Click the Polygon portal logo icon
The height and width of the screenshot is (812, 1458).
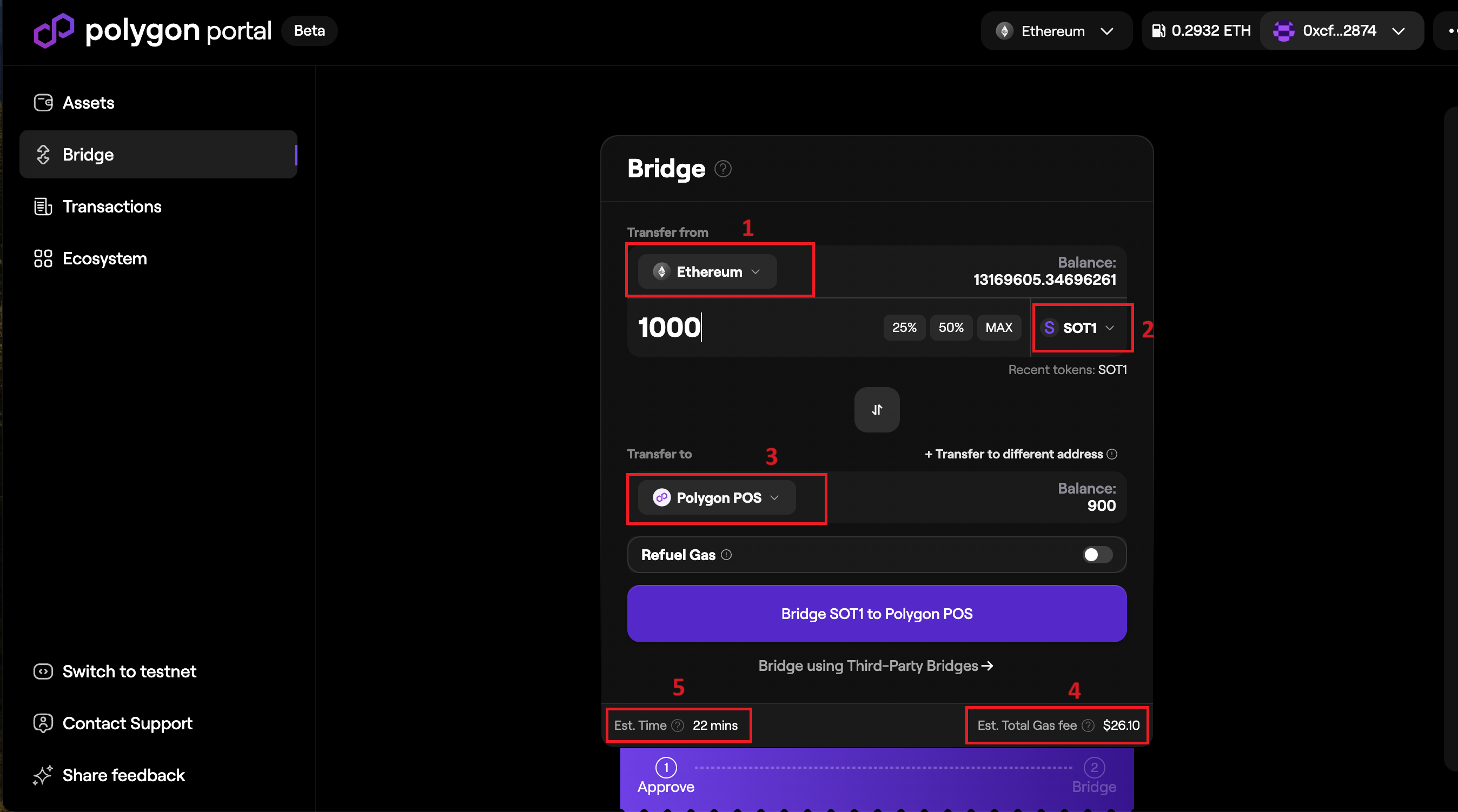click(x=54, y=31)
